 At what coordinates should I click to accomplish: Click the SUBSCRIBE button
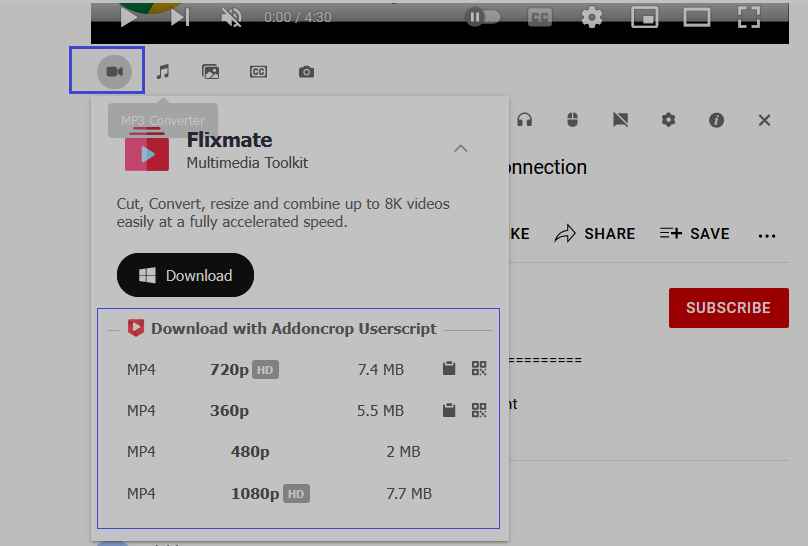pyautogui.click(x=729, y=308)
